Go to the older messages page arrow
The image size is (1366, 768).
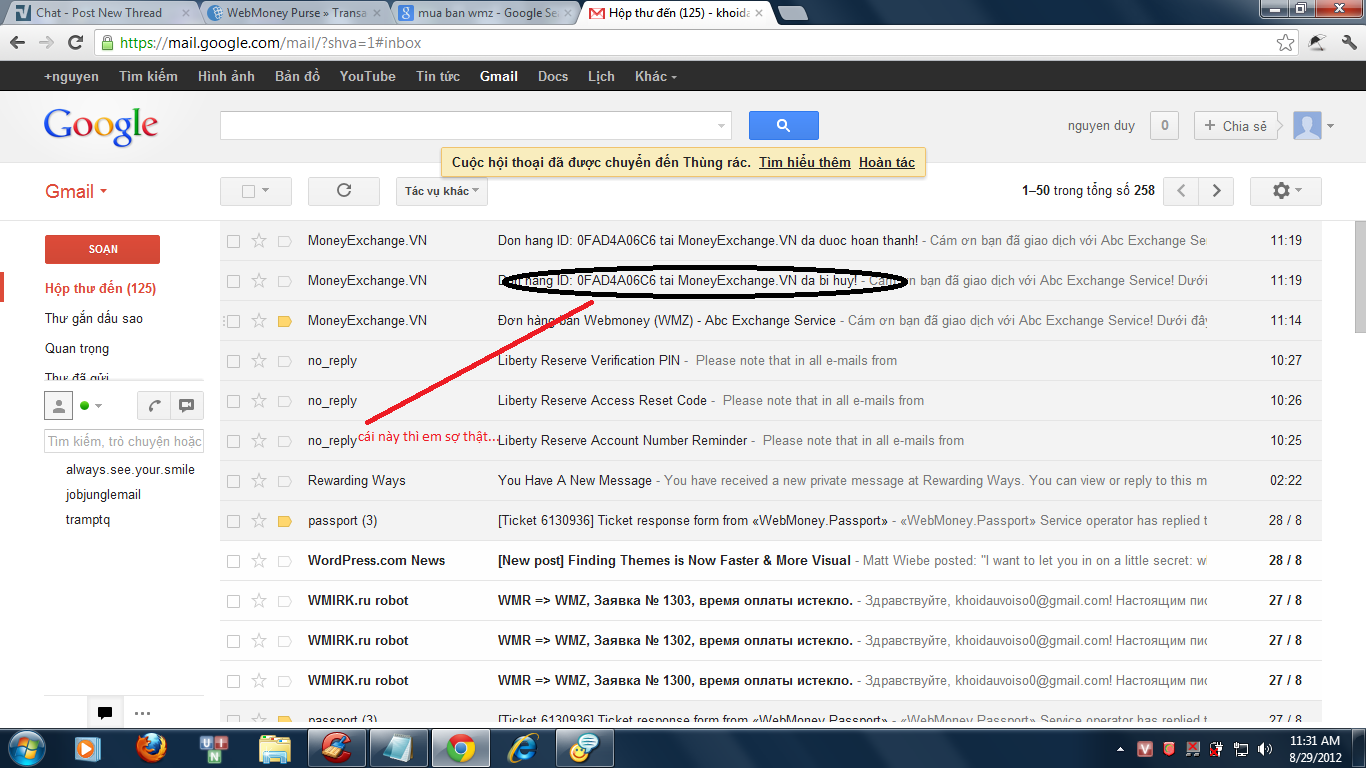pyautogui.click(x=1216, y=191)
